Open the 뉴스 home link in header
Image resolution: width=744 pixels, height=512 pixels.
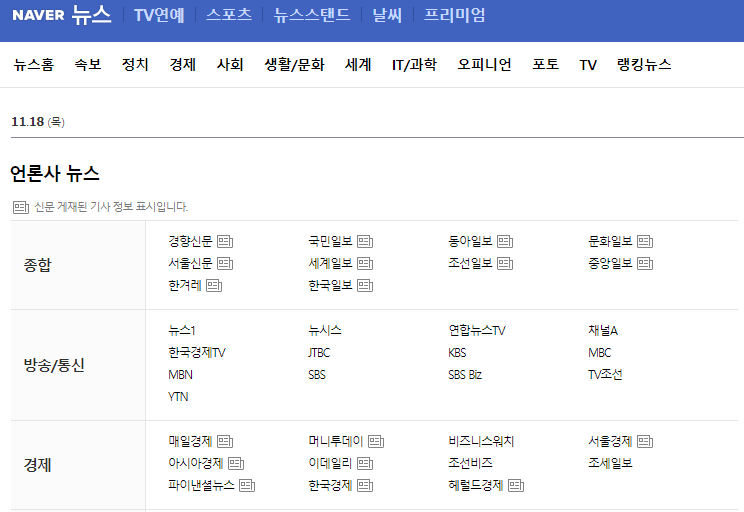pyautogui.click(x=92, y=15)
